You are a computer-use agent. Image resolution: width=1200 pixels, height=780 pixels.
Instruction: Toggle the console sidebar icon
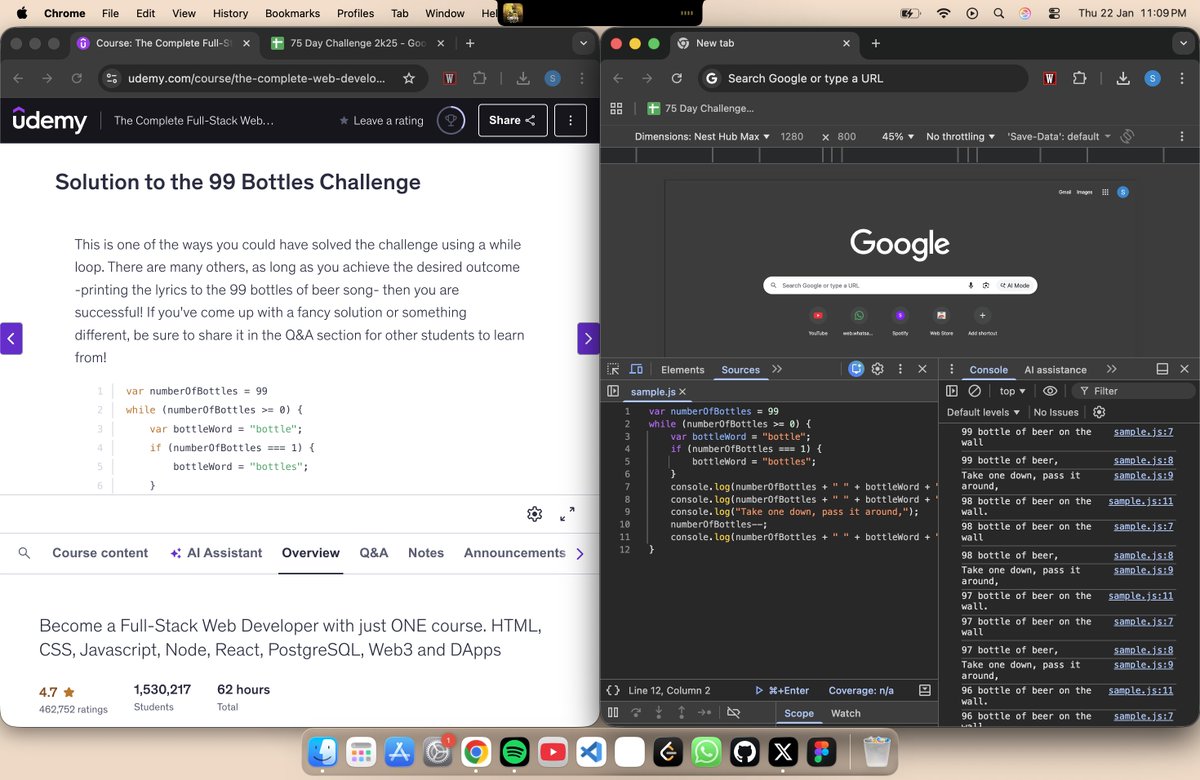[952, 391]
